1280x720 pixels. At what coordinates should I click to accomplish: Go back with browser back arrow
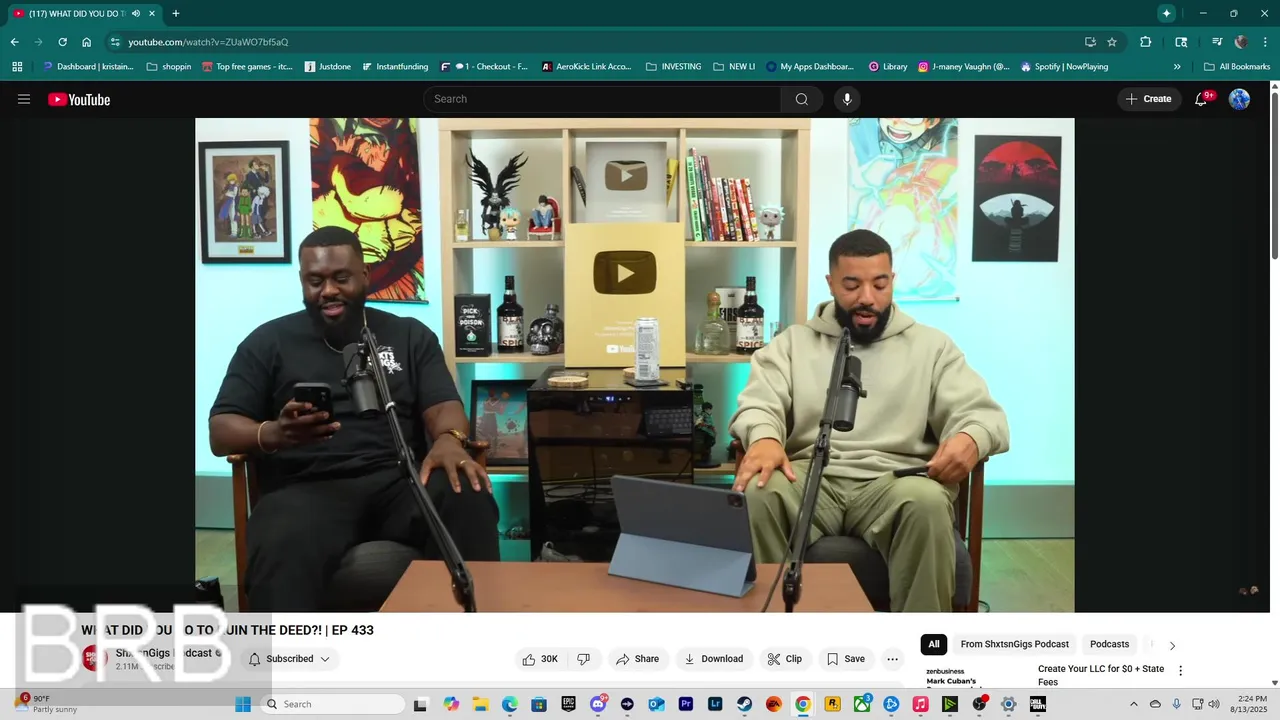pos(14,42)
